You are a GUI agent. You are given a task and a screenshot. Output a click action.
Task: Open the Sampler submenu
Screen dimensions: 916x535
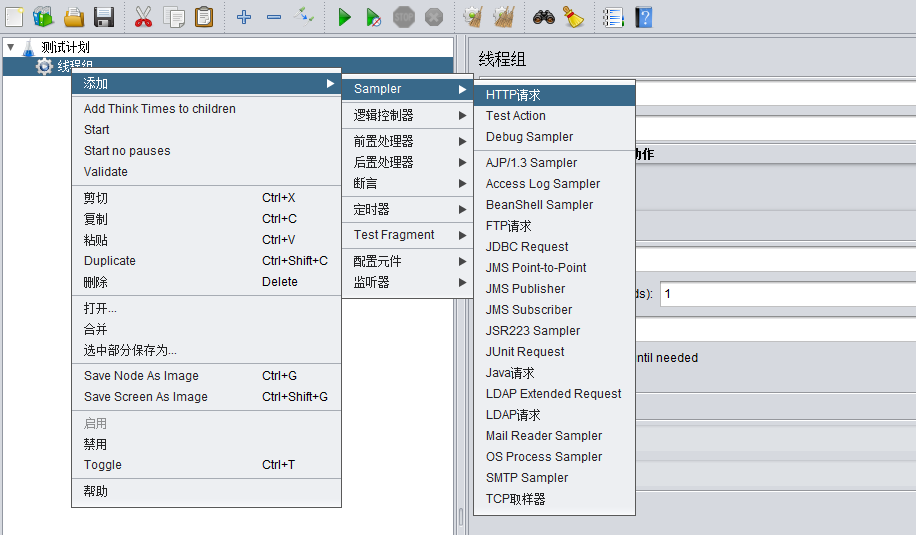pyautogui.click(x=407, y=89)
